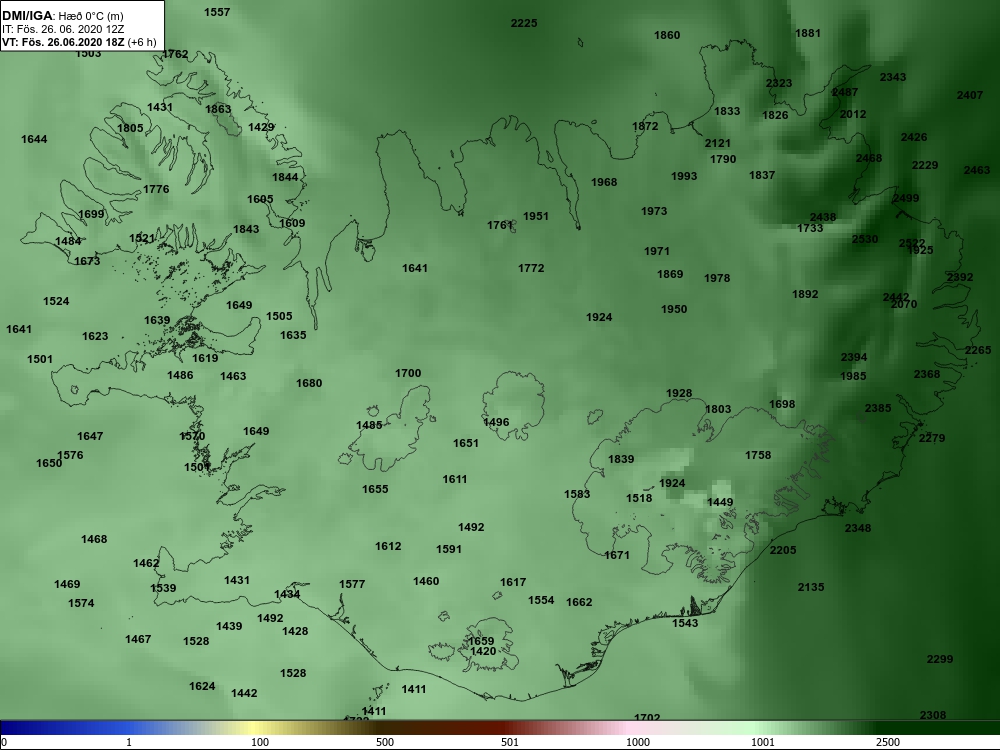Pick the offshore value 2299
This screenshot has width=1000, height=750.
[x=940, y=659]
